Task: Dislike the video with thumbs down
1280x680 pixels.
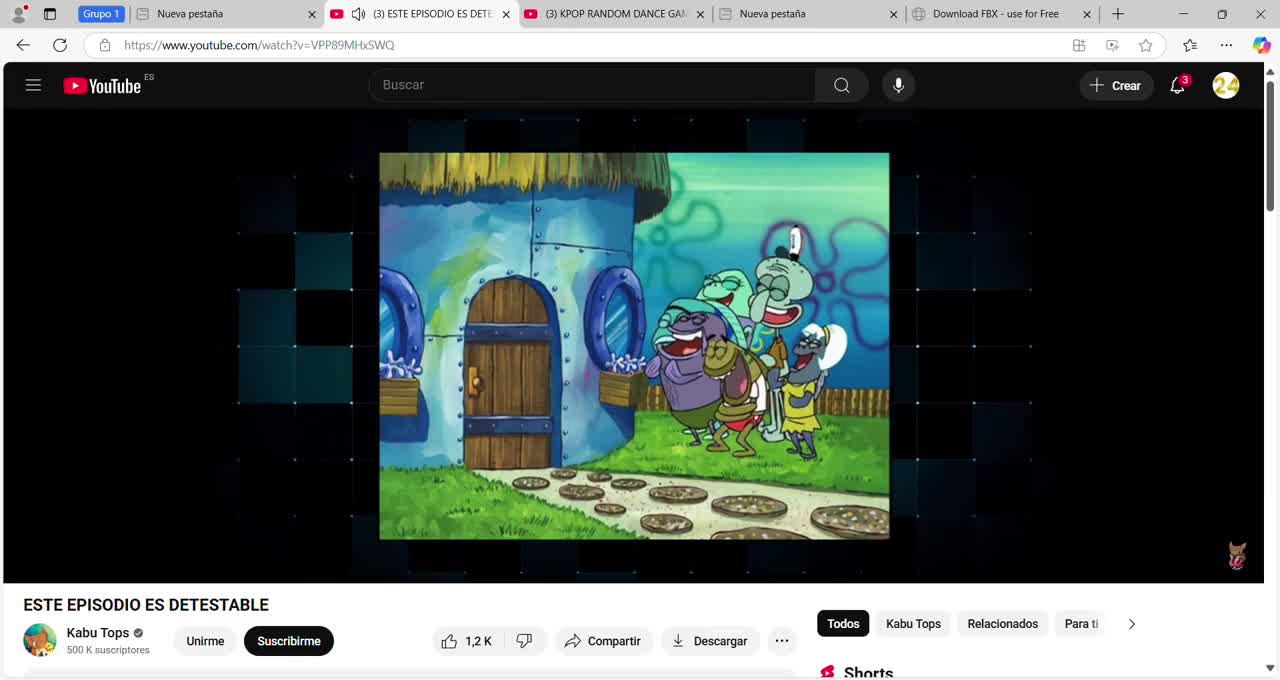Action: point(524,641)
